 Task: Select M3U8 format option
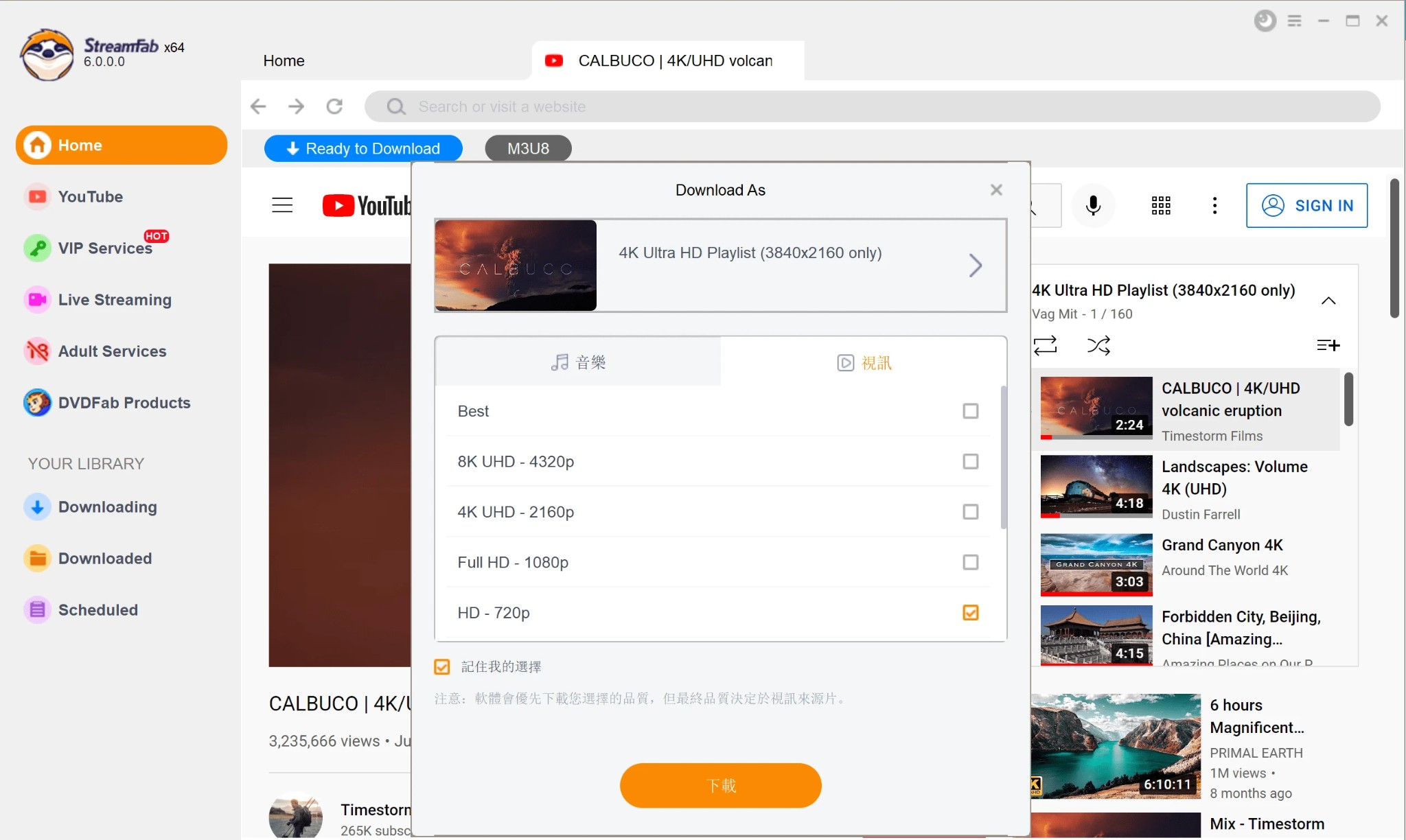tap(527, 148)
